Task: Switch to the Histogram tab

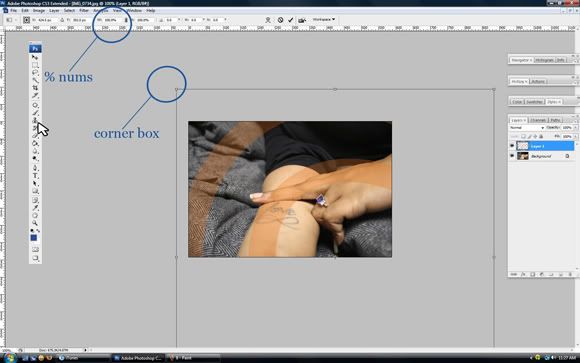Action: [x=544, y=60]
